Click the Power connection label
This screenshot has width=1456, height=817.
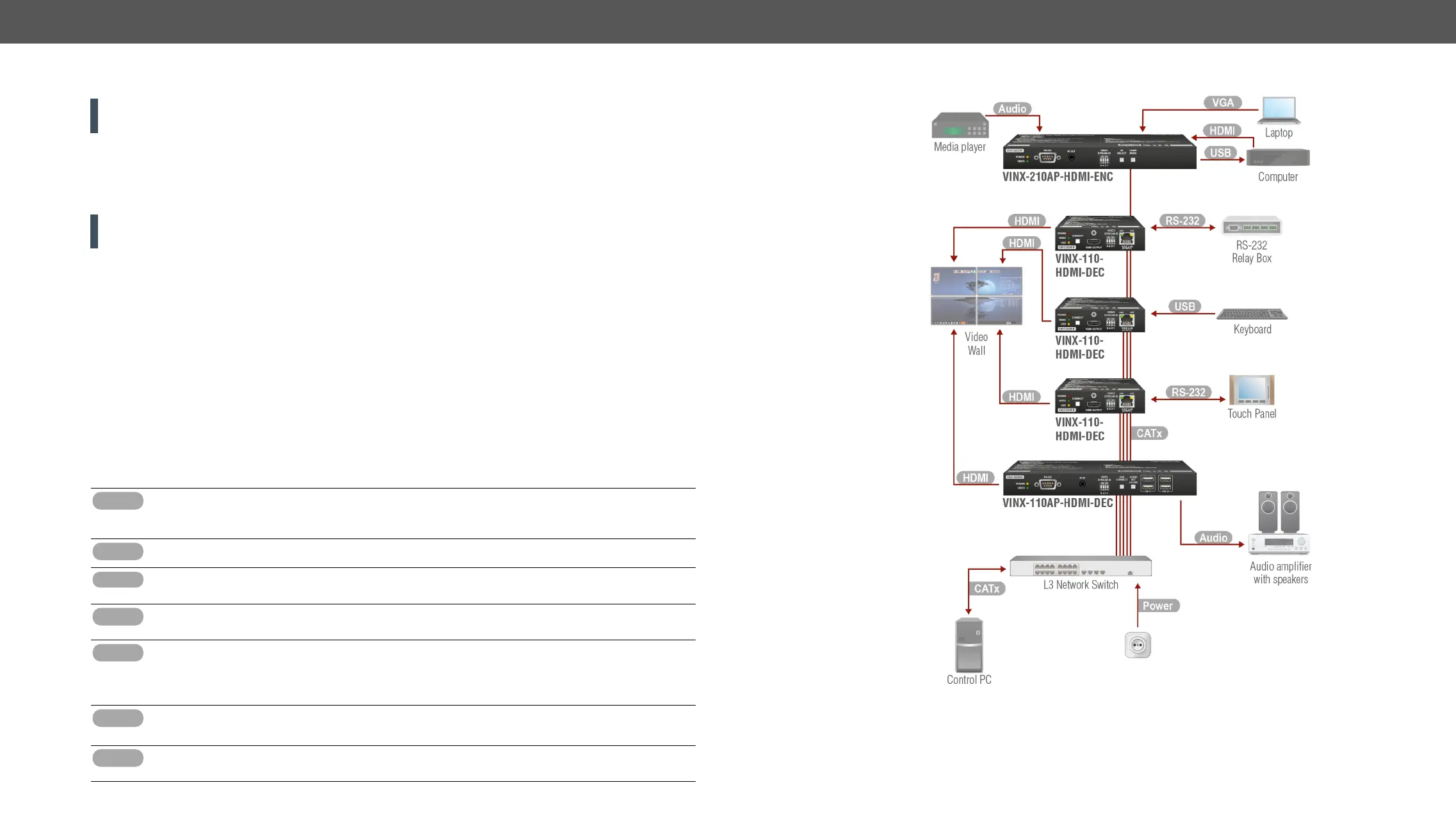click(x=1157, y=606)
